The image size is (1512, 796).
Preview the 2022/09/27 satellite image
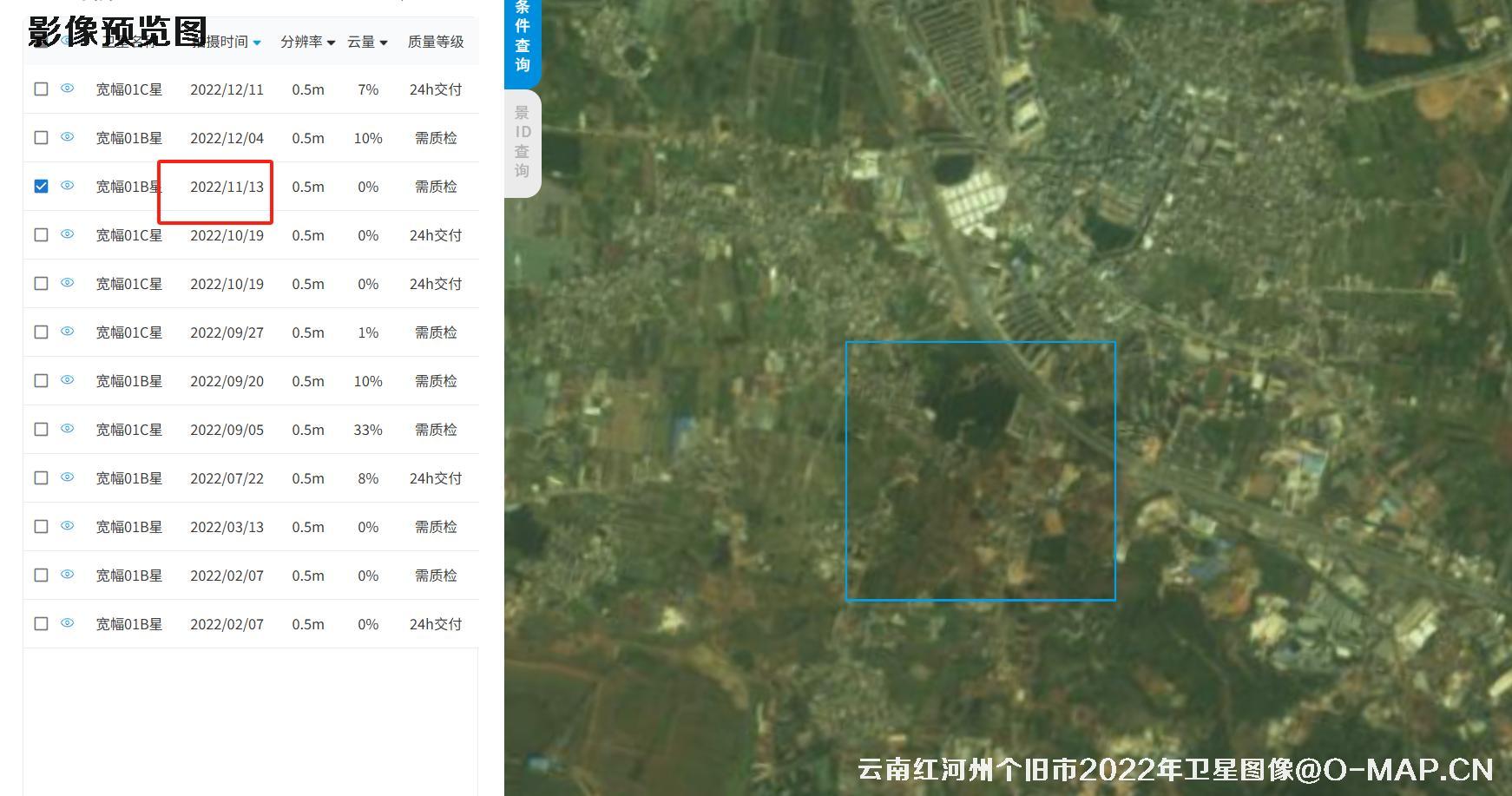coord(67,332)
